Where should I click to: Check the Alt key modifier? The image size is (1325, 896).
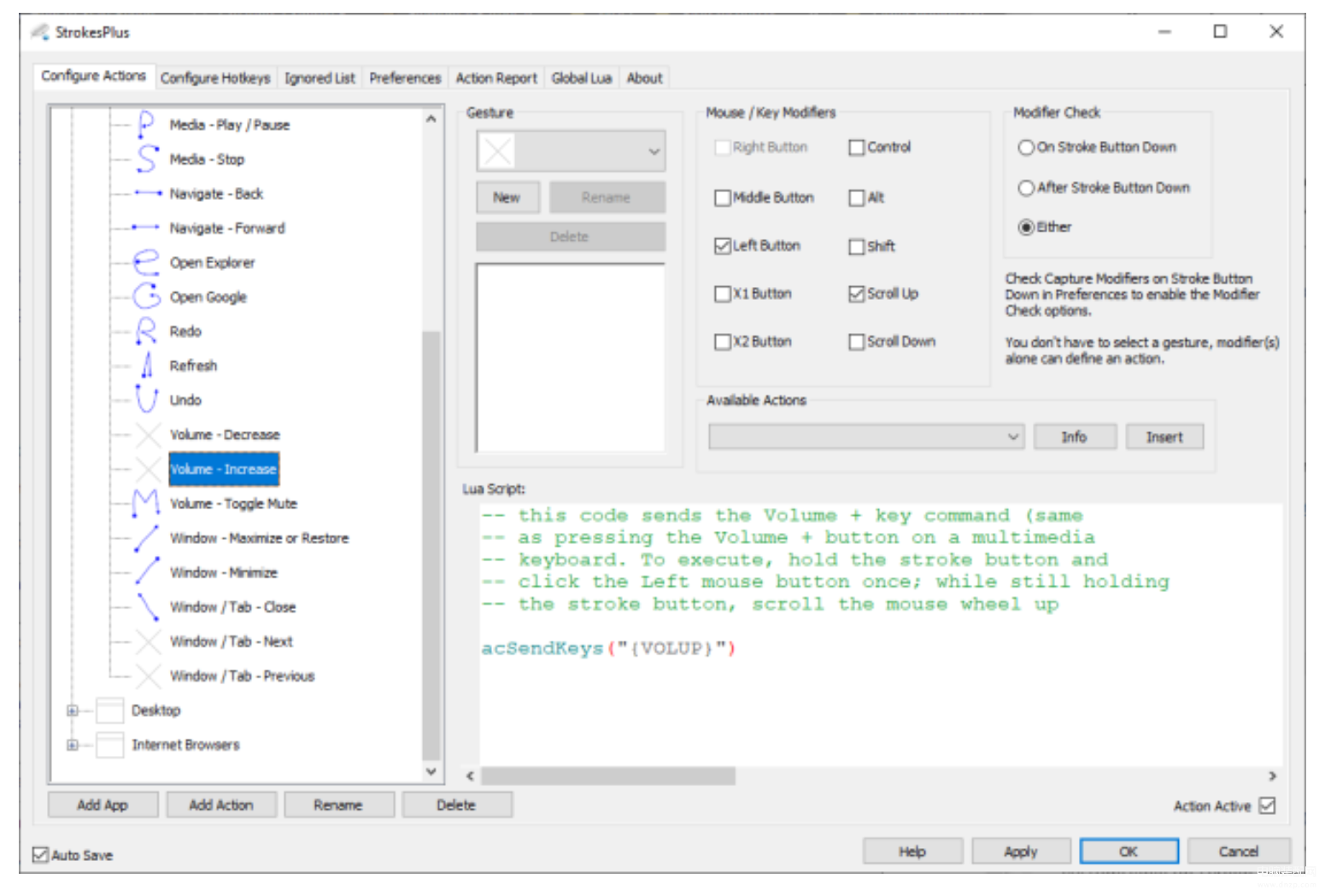[857, 198]
